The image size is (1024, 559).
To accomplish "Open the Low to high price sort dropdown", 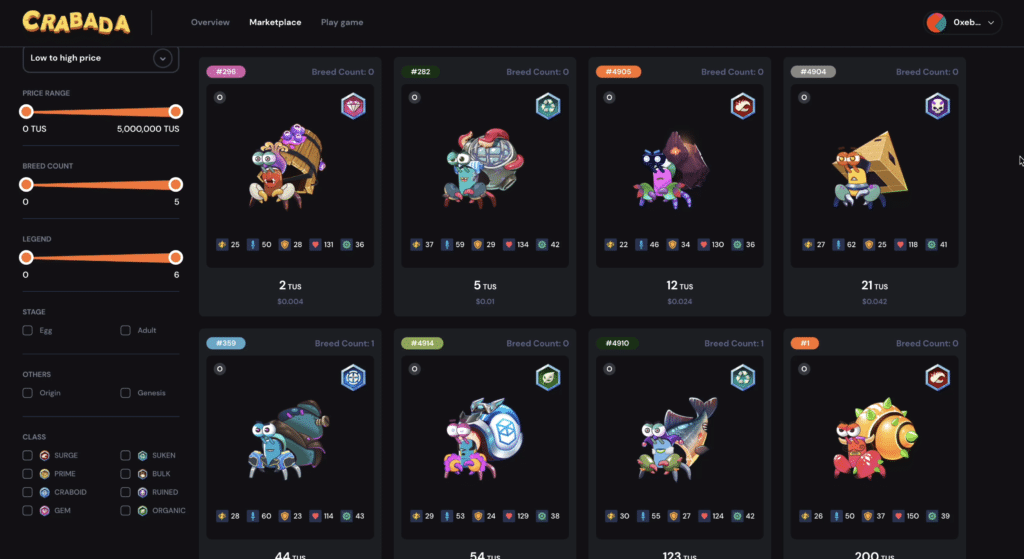I will point(101,59).
